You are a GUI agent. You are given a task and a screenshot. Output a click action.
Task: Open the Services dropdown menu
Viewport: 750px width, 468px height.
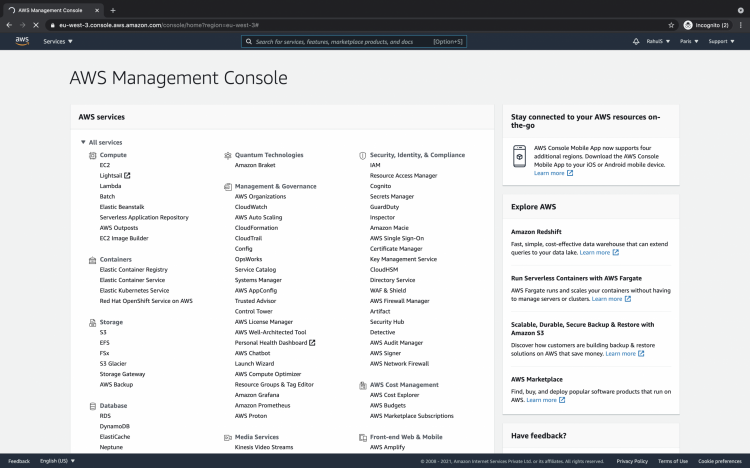(58, 42)
